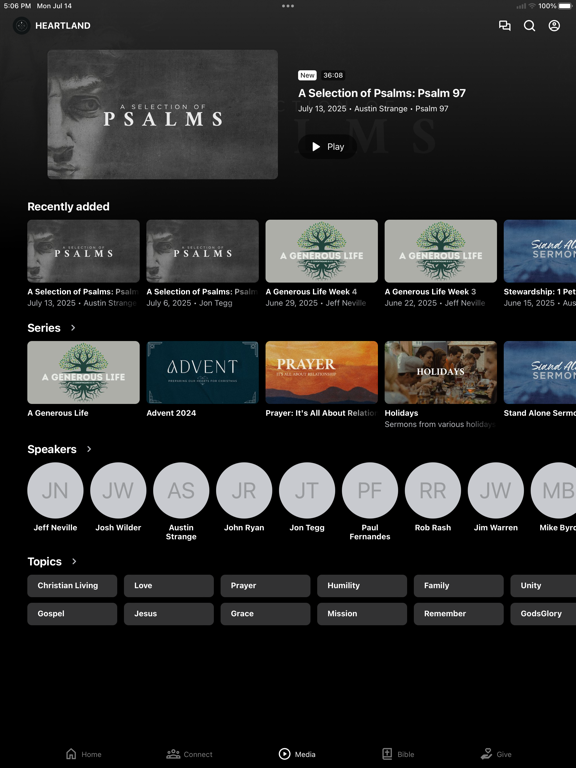Open the Give tab

pyautogui.click(x=496, y=754)
